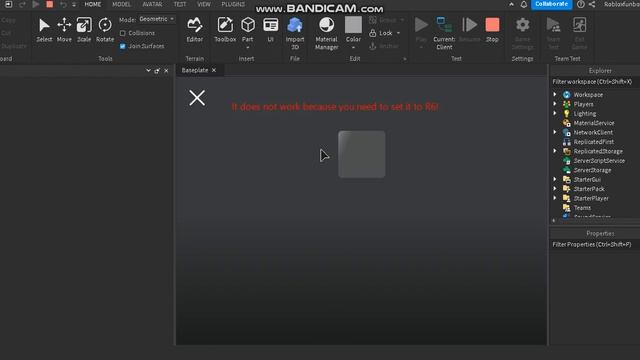Click the Color swatch in Edit group
640x360 pixels.
(x=353, y=25)
